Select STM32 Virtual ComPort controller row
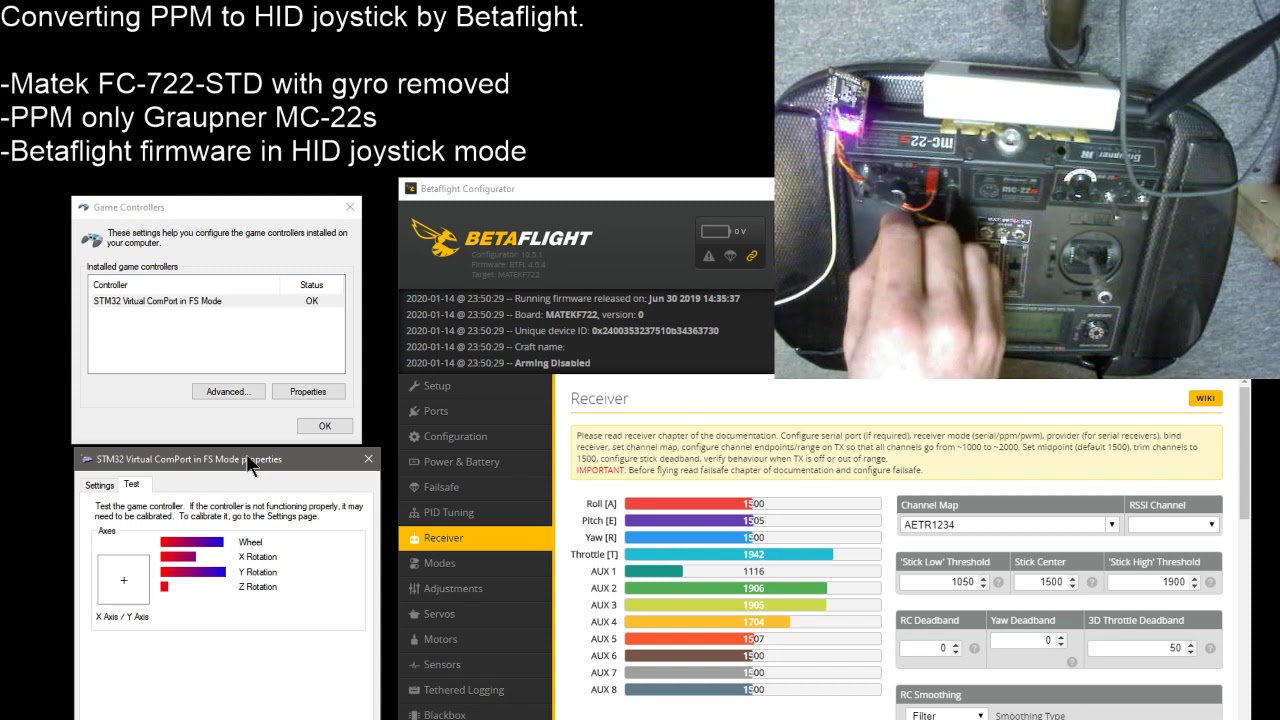The image size is (1280, 720). [x=216, y=301]
